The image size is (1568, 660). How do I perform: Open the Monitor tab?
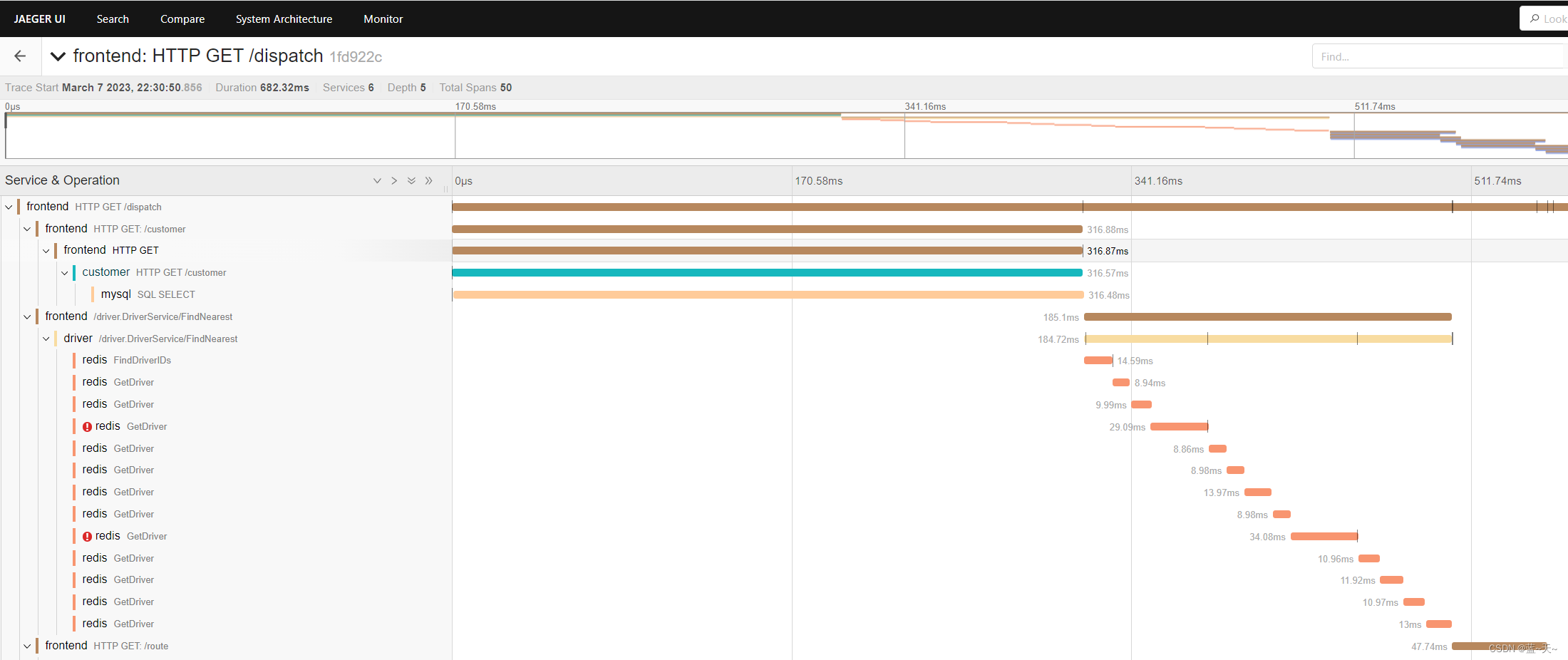click(x=383, y=19)
